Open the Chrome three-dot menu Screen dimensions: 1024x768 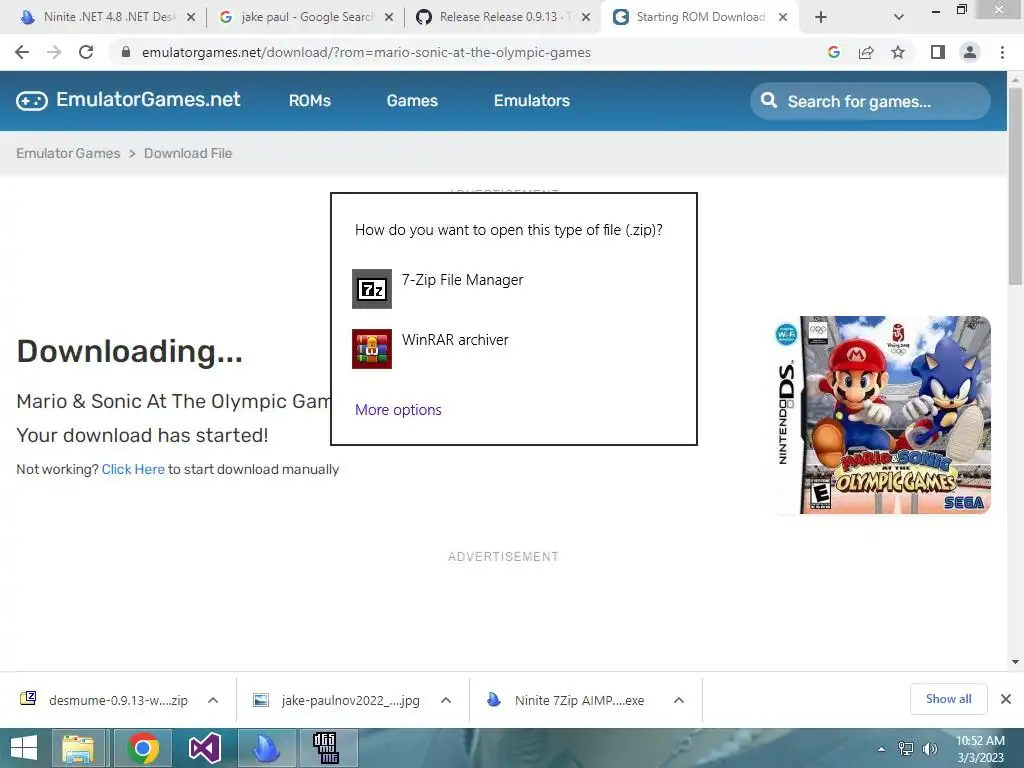[x=1002, y=52]
